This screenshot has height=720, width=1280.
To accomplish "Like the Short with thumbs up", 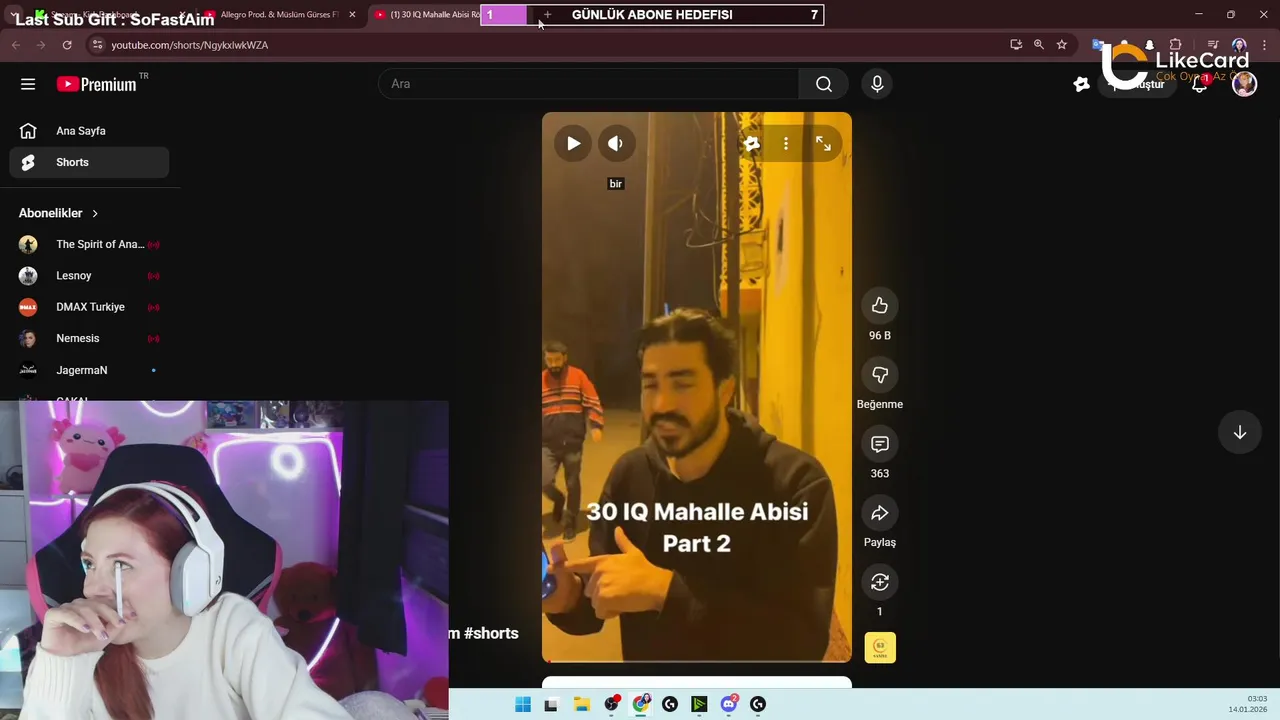I will (880, 306).
